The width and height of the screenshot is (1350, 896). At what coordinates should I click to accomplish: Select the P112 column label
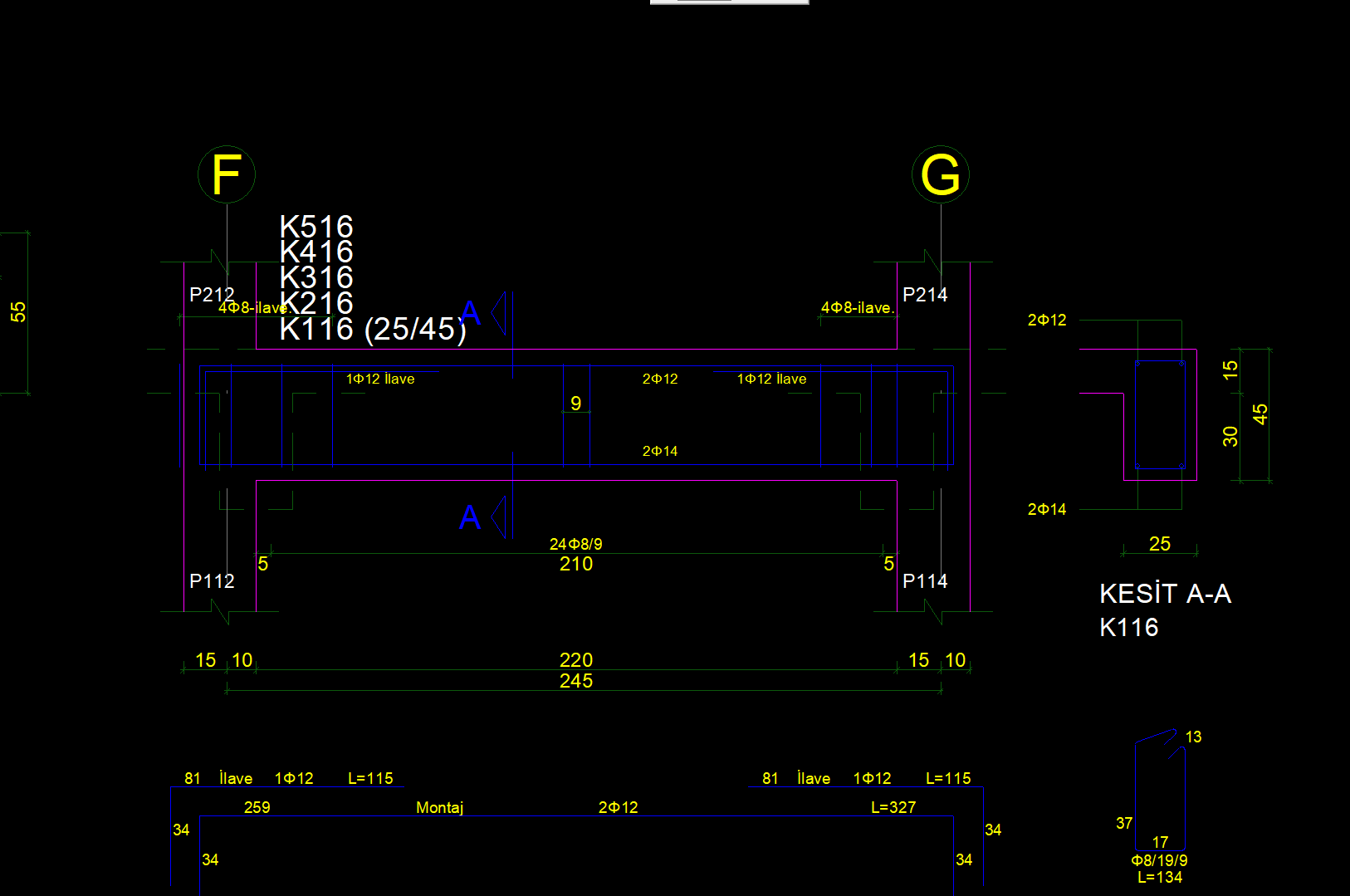211,581
